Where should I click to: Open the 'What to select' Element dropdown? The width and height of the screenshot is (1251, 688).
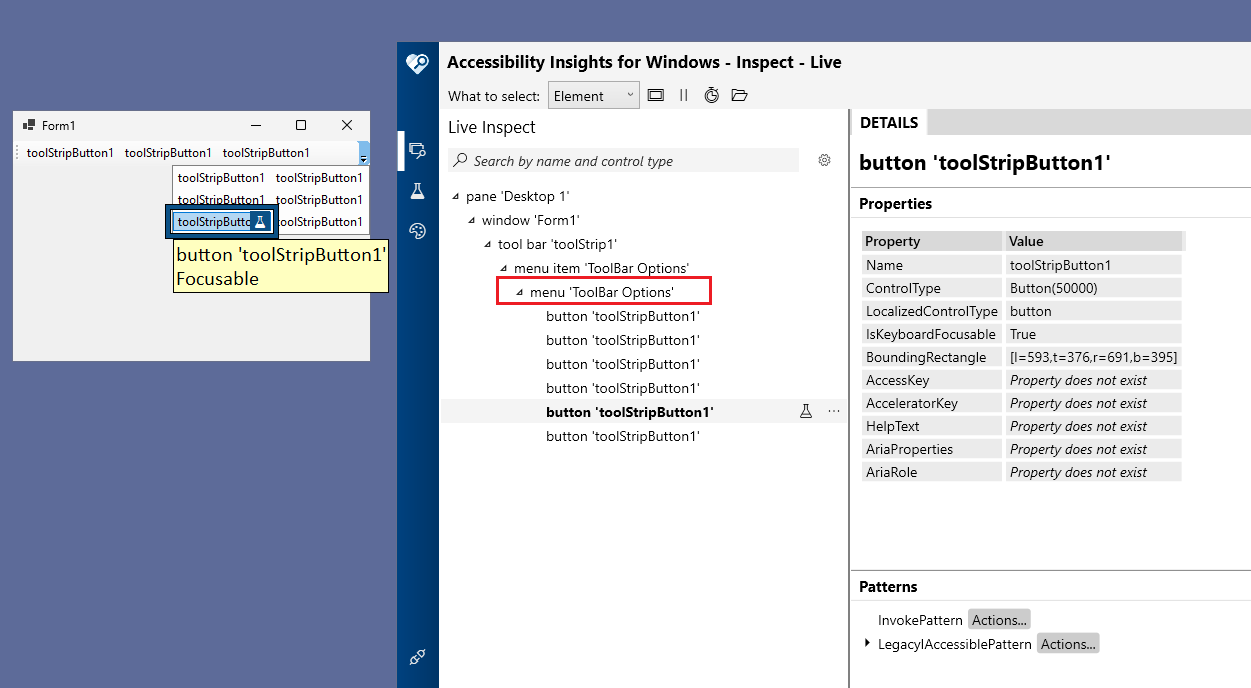(594, 95)
